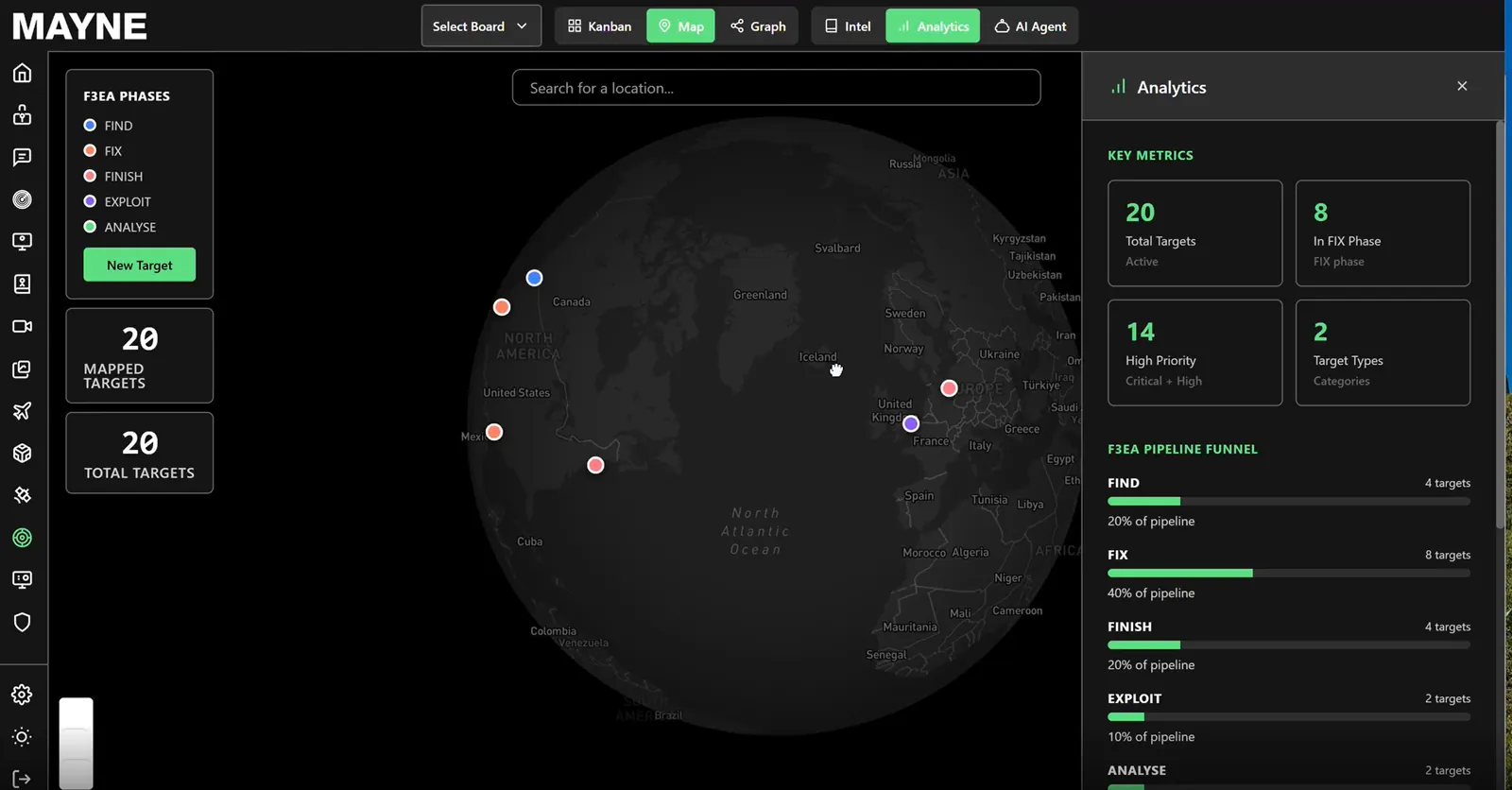
Task: Click the KEY METRICS heading
Action: (1150, 155)
